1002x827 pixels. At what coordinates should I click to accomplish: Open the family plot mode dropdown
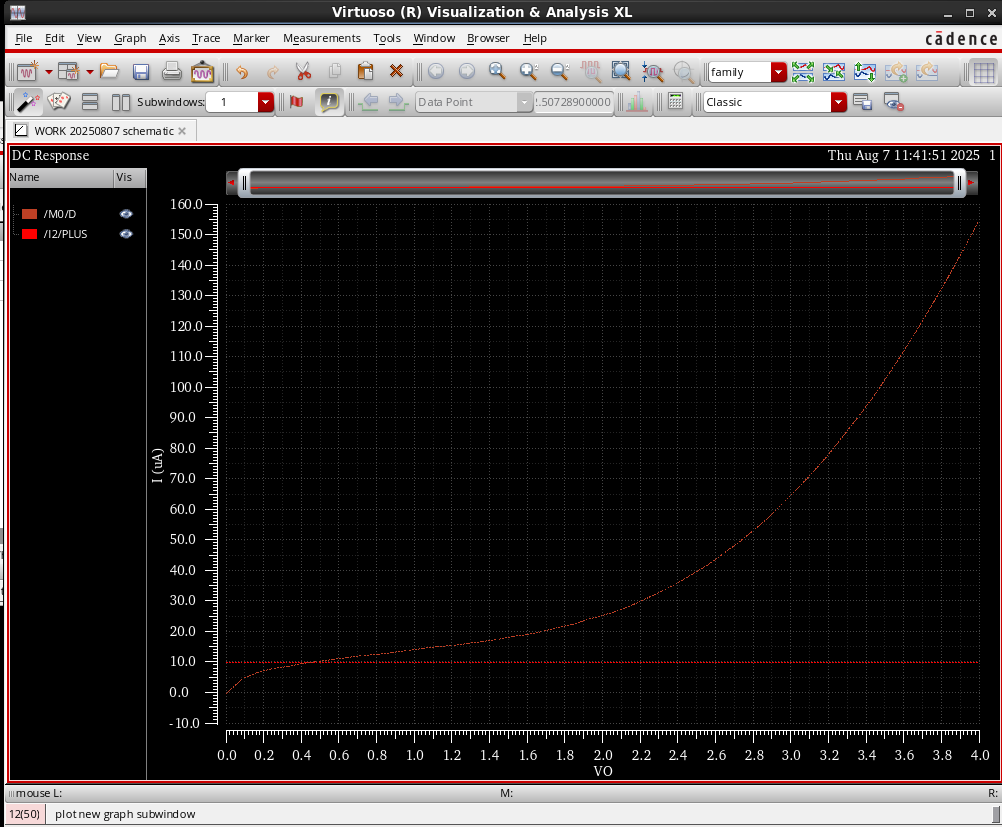coord(778,72)
